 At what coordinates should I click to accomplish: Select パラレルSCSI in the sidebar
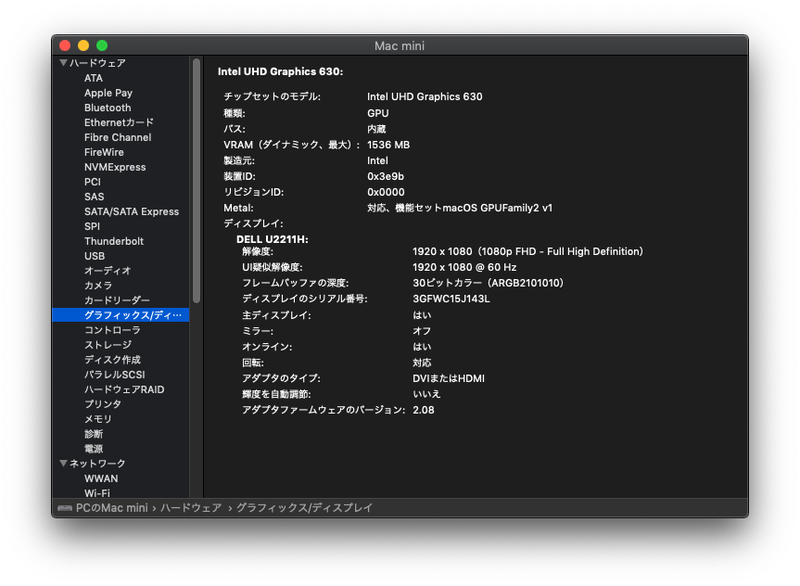115,374
